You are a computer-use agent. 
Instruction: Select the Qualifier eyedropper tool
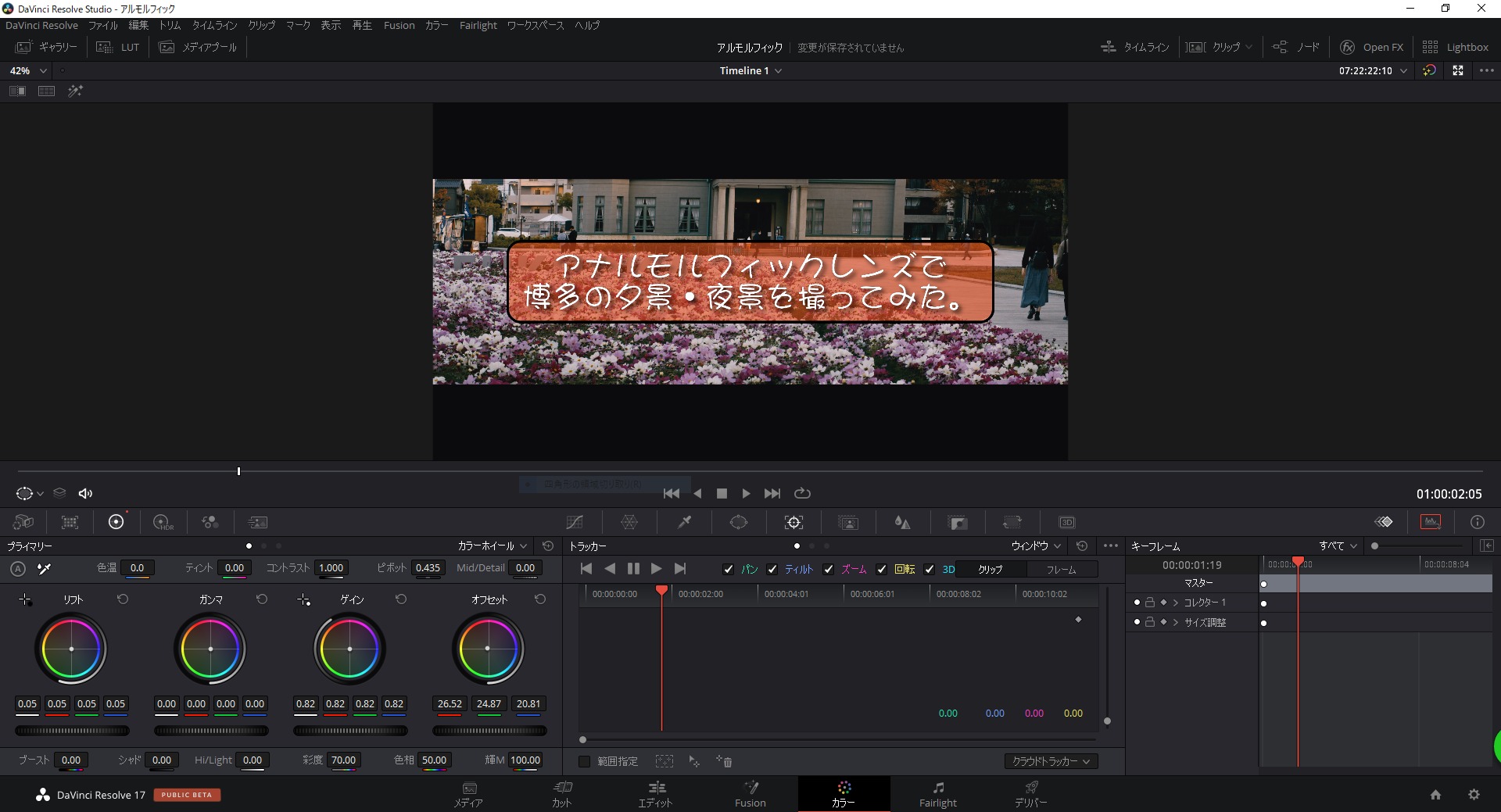[684, 522]
